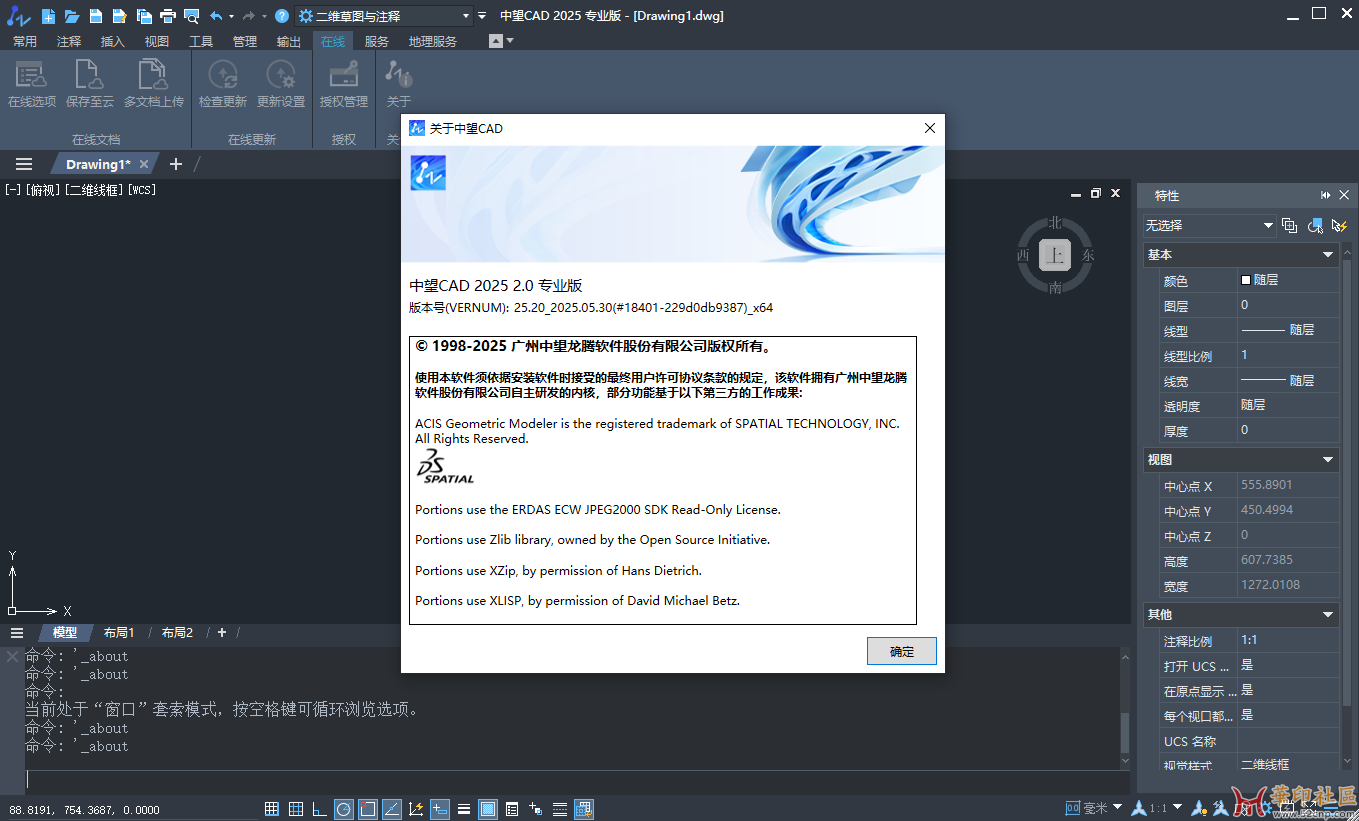
Task: Click the 关于 About ribbon tool
Action: point(398,84)
